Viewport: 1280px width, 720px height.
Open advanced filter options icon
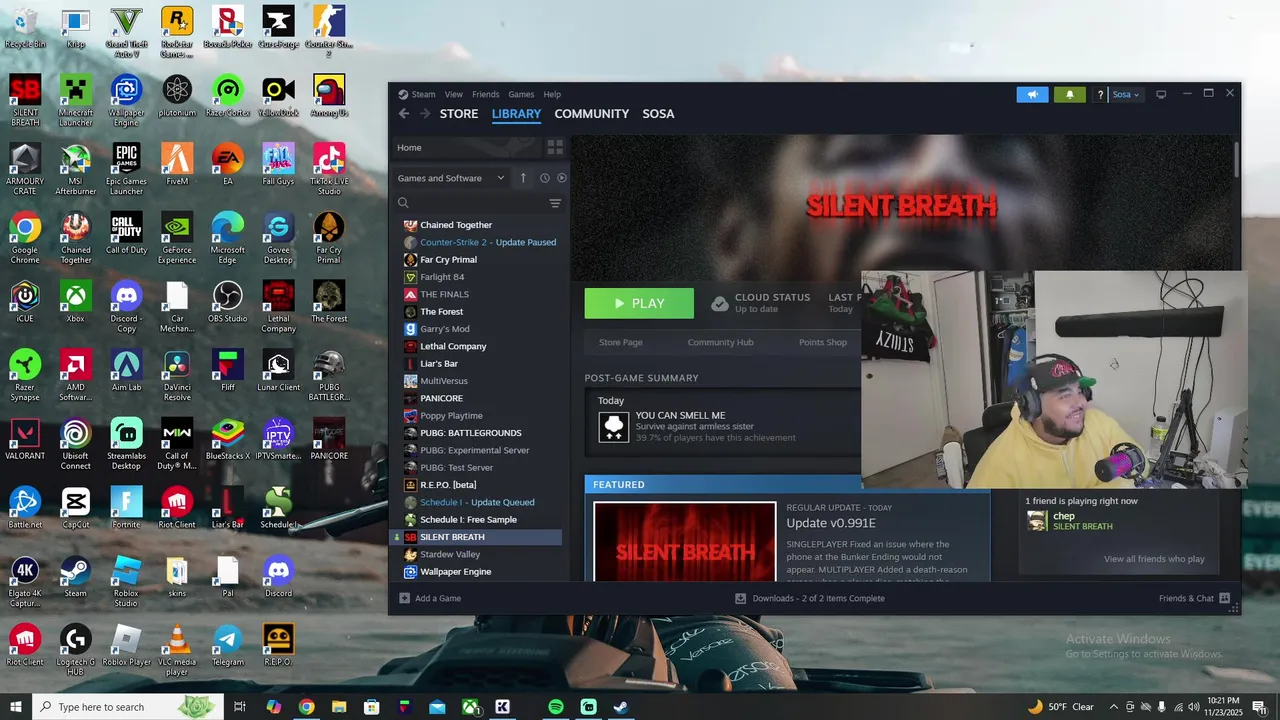(555, 203)
